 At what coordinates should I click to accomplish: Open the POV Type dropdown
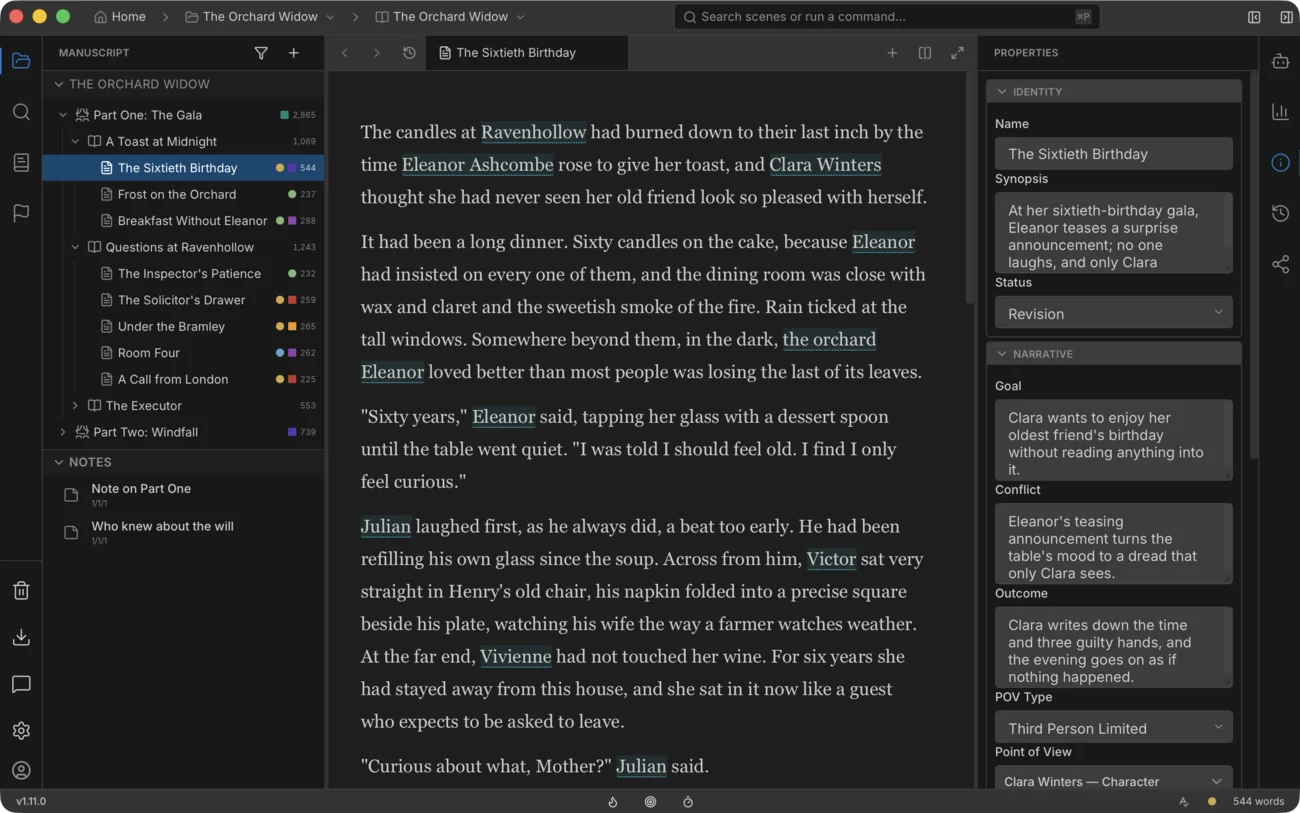point(1113,728)
